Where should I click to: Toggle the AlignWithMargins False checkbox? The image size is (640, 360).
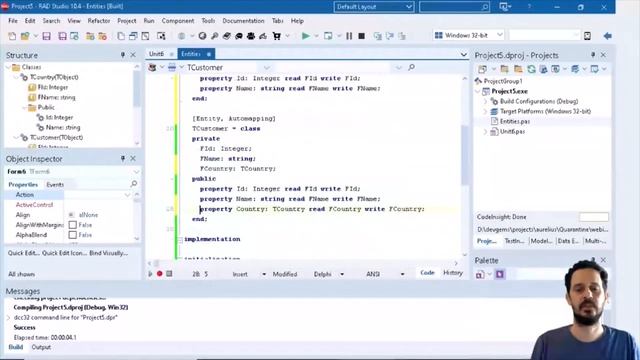(73, 225)
